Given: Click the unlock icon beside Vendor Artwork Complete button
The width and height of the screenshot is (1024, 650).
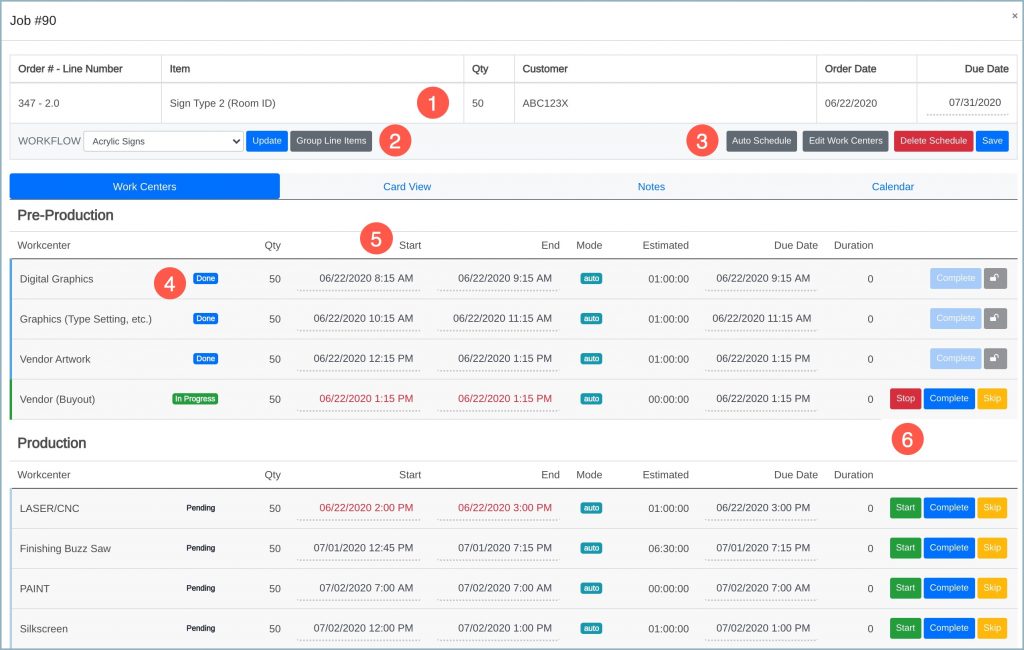Looking at the screenshot, I should [x=995, y=358].
